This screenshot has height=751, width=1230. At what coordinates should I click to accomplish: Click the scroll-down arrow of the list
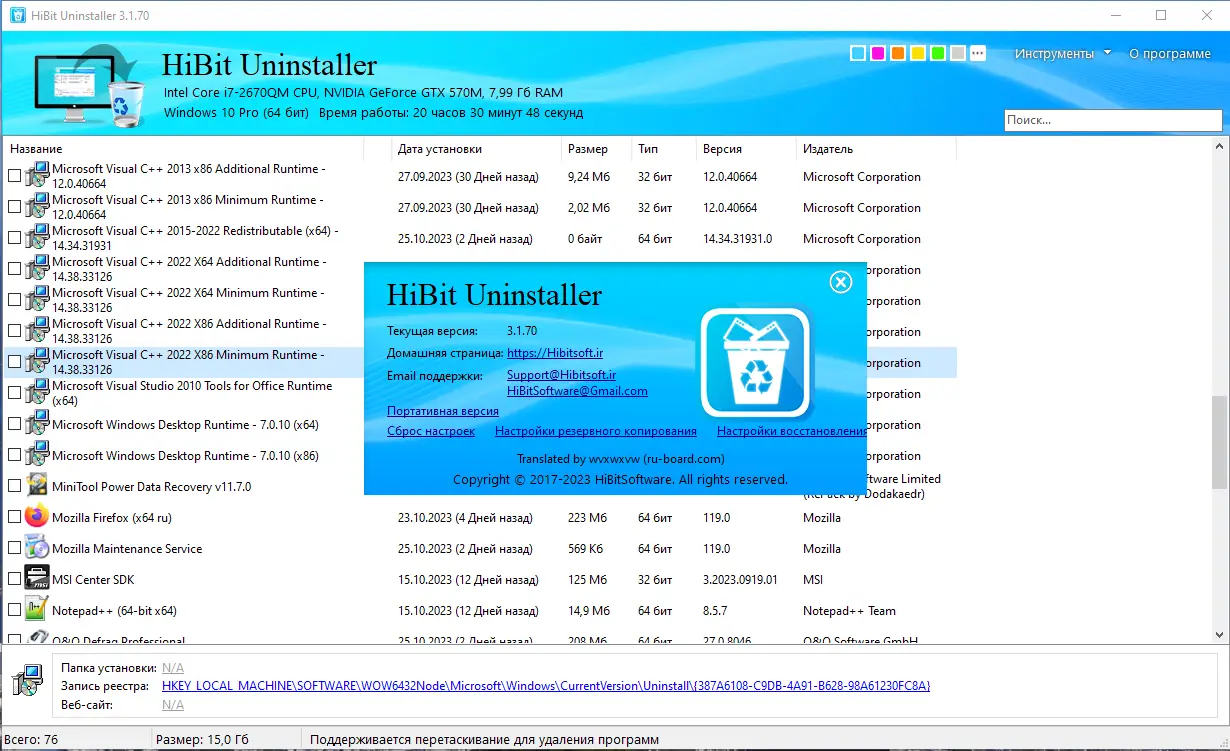[x=1218, y=633]
